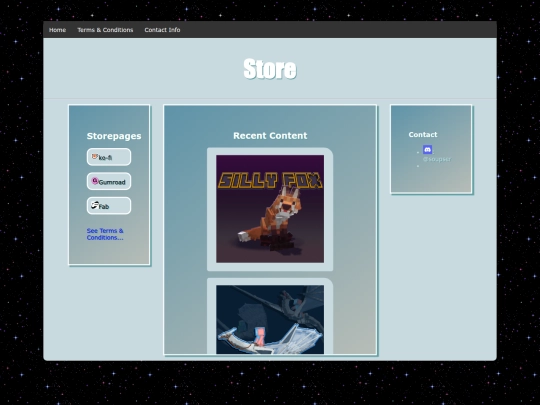Open the Gumroad store button
540x405 pixels.
tap(109, 181)
